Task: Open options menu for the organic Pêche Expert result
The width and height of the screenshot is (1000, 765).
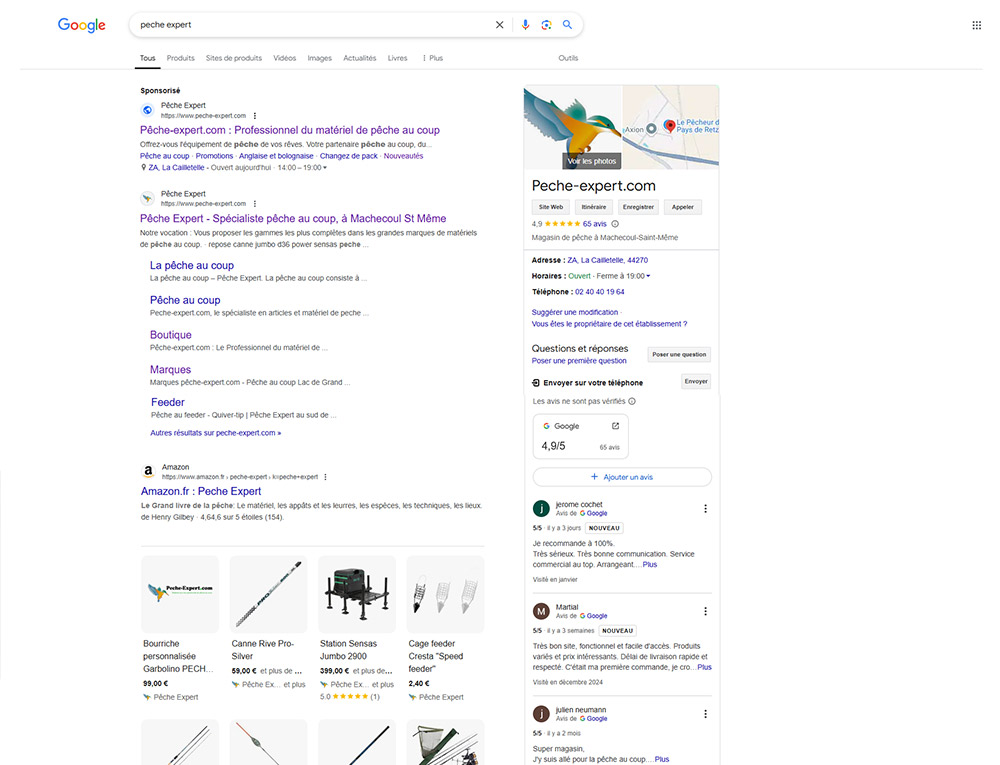Action: (254, 204)
